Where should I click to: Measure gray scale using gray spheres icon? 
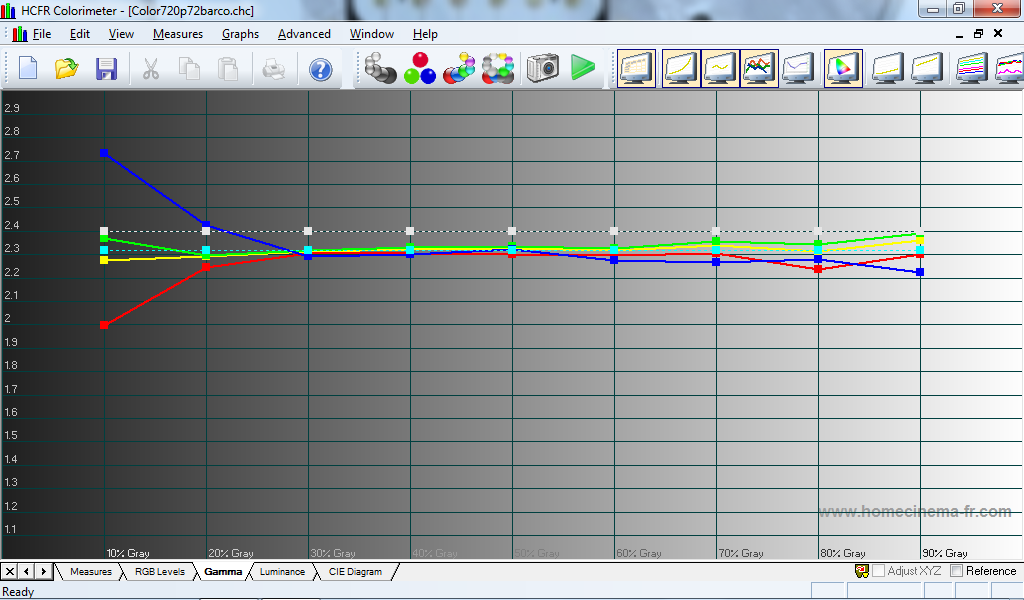(x=380, y=68)
